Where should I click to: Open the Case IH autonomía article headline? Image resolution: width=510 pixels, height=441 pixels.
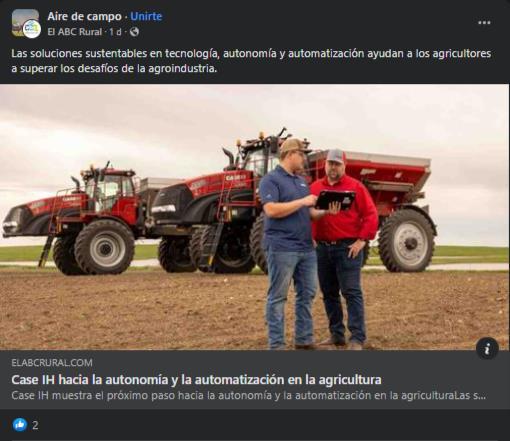pos(196,380)
